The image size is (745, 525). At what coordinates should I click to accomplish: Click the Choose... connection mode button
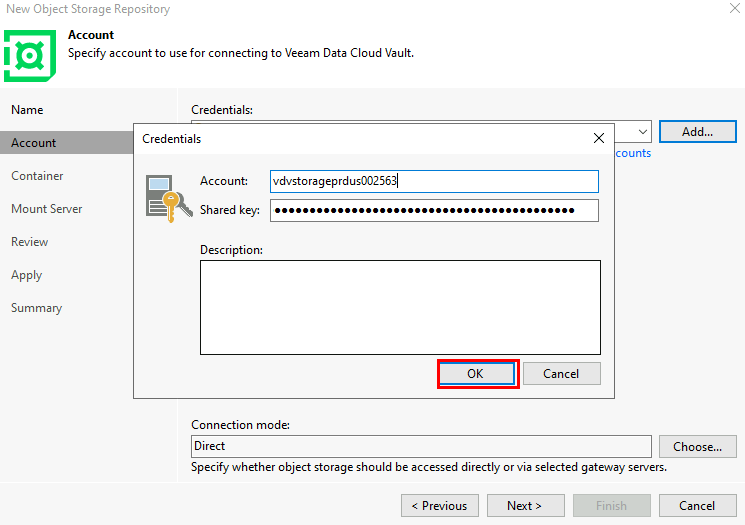[x=697, y=447]
